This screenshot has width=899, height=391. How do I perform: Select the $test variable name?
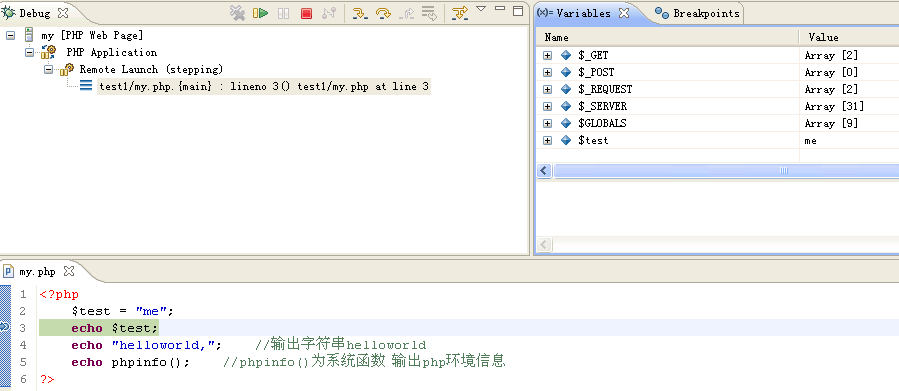click(x=593, y=140)
